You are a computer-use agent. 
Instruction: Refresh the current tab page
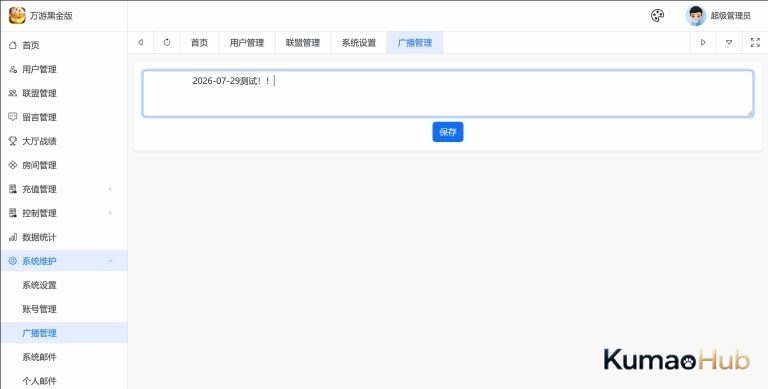(167, 43)
